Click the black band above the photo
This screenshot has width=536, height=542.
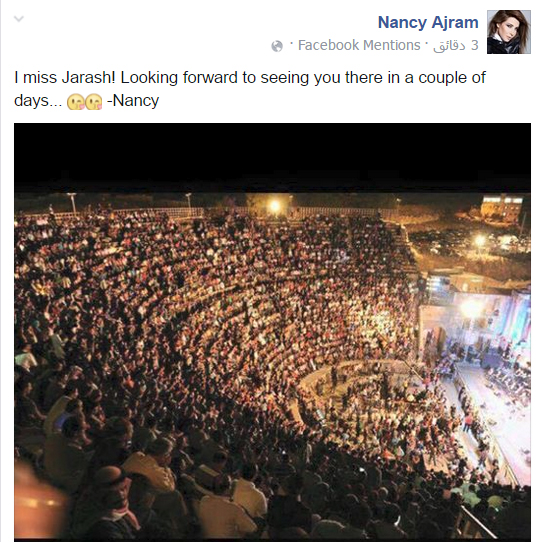click(x=272, y=156)
